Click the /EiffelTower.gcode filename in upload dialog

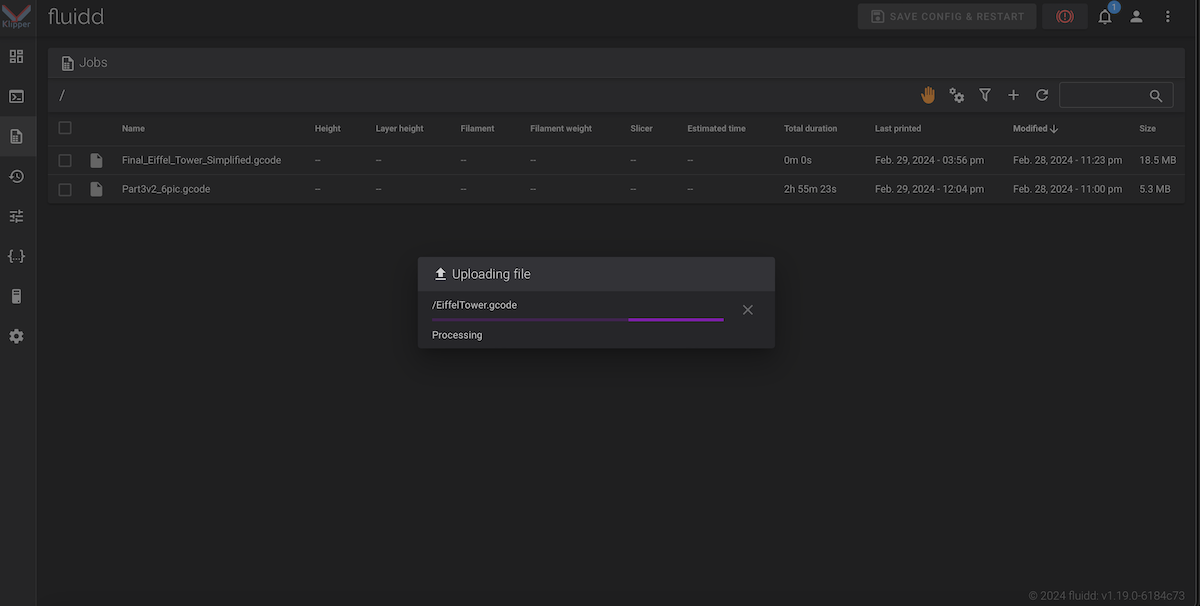[x=474, y=305]
